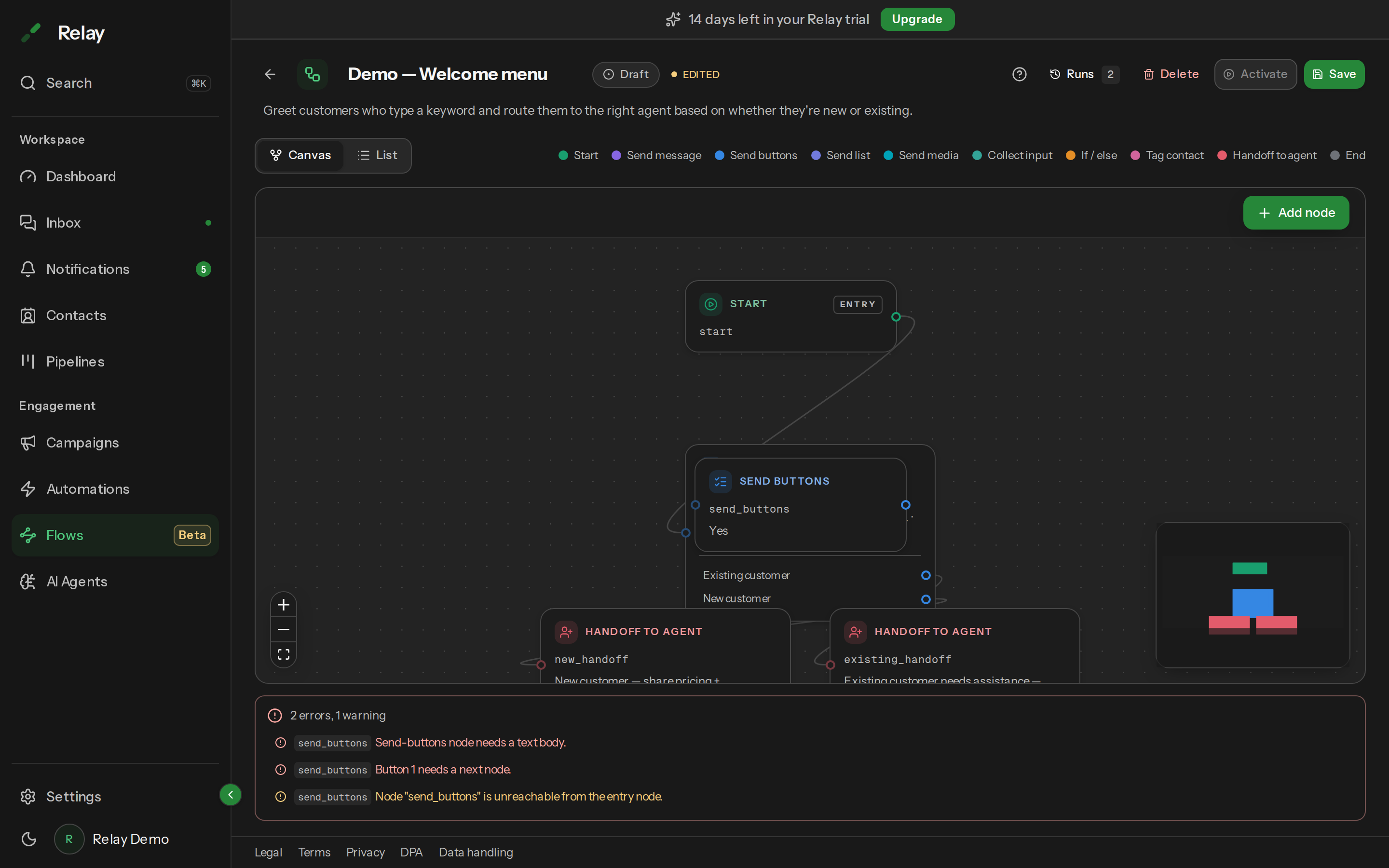The width and height of the screenshot is (1389, 868).
Task: Click the start node output port
Action: [x=896, y=317]
